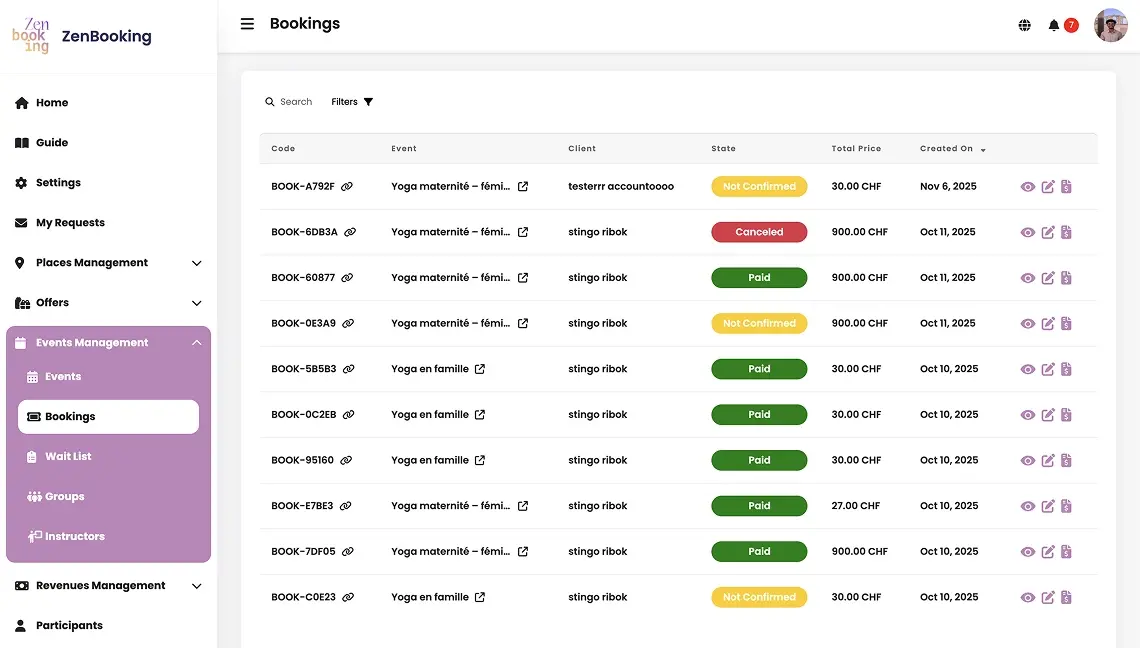1140x648 pixels.
Task: View booking BOOK-60877 eye icon
Action: click(x=1027, y=278)
